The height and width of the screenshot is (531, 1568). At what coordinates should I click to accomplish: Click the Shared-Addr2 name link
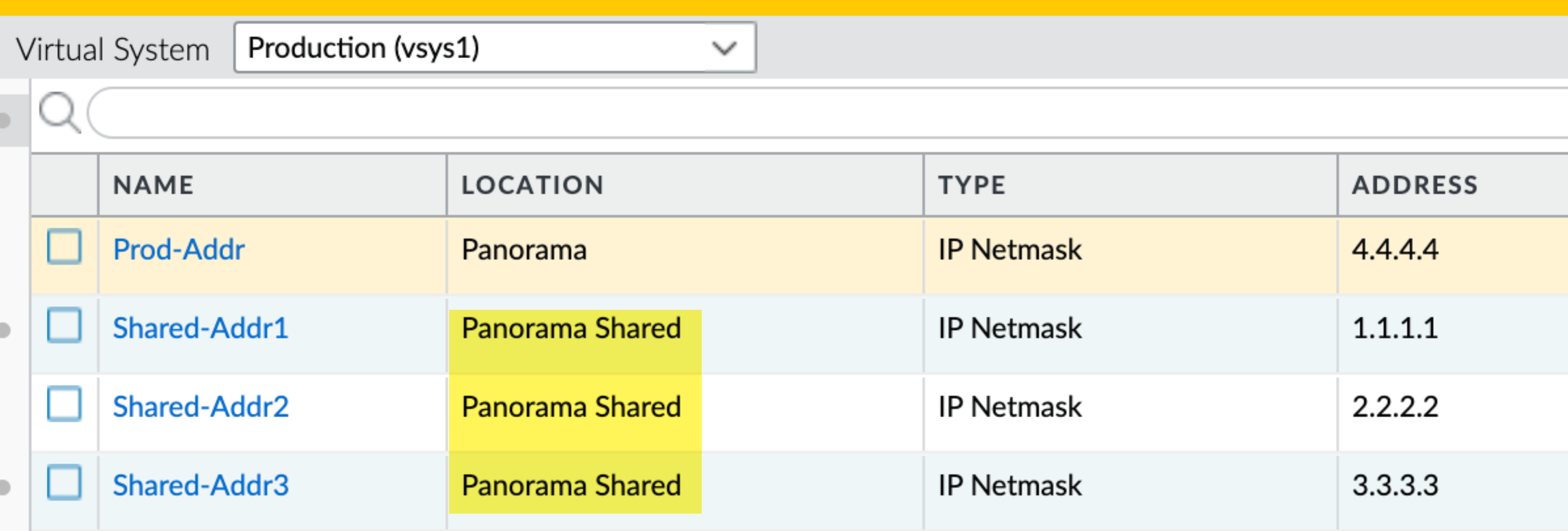(200, 407)
